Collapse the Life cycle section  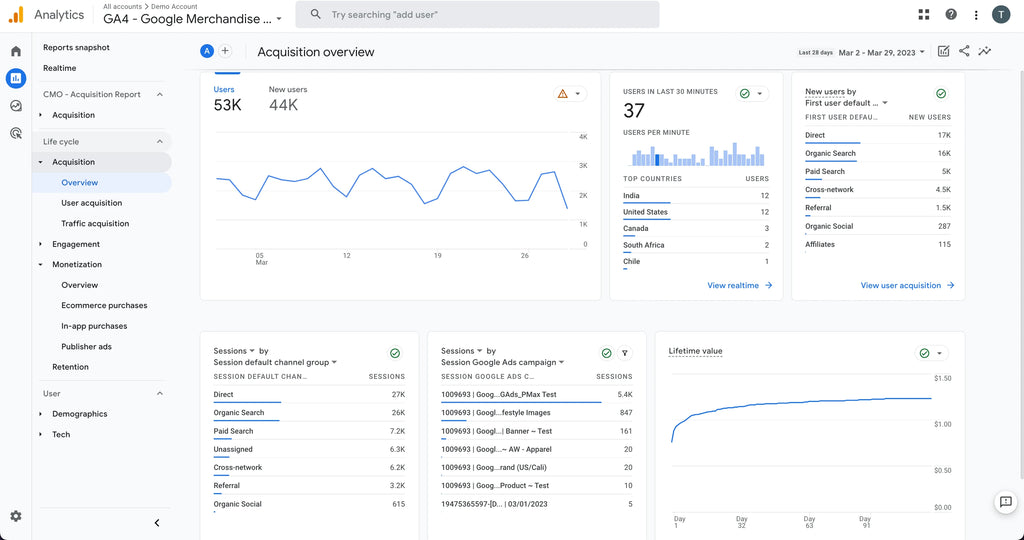[x=159, y=142]
